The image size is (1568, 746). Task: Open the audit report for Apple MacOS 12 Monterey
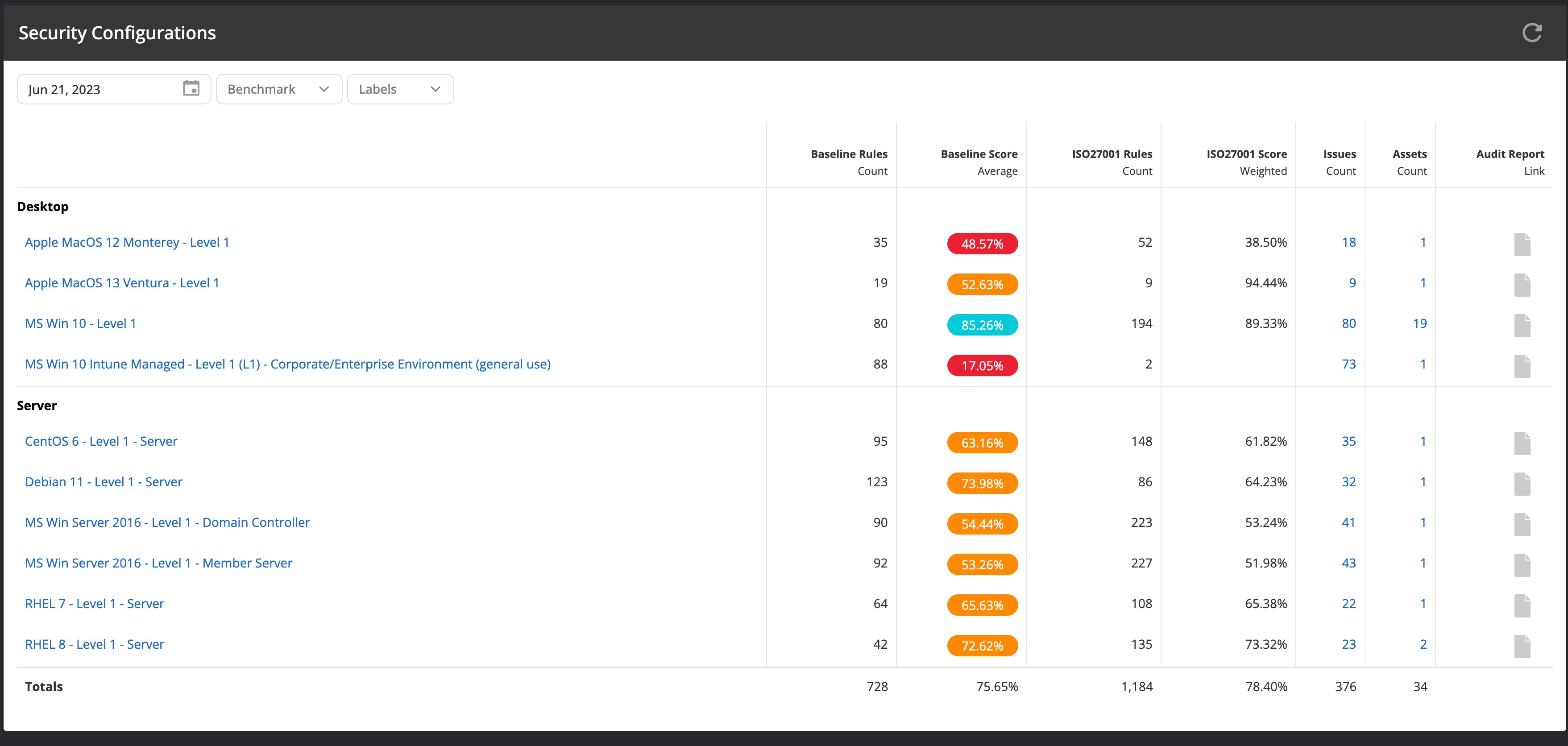click(1522, 244)
